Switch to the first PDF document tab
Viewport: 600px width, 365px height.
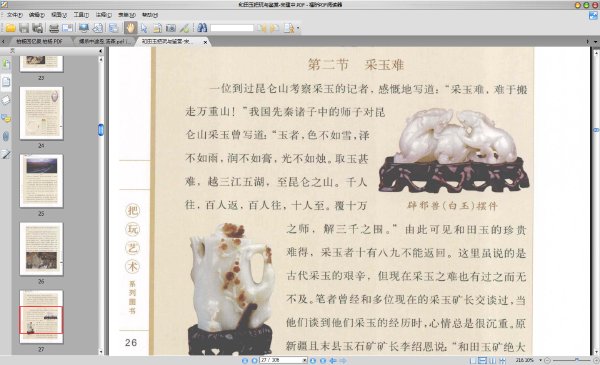(39, 41)
